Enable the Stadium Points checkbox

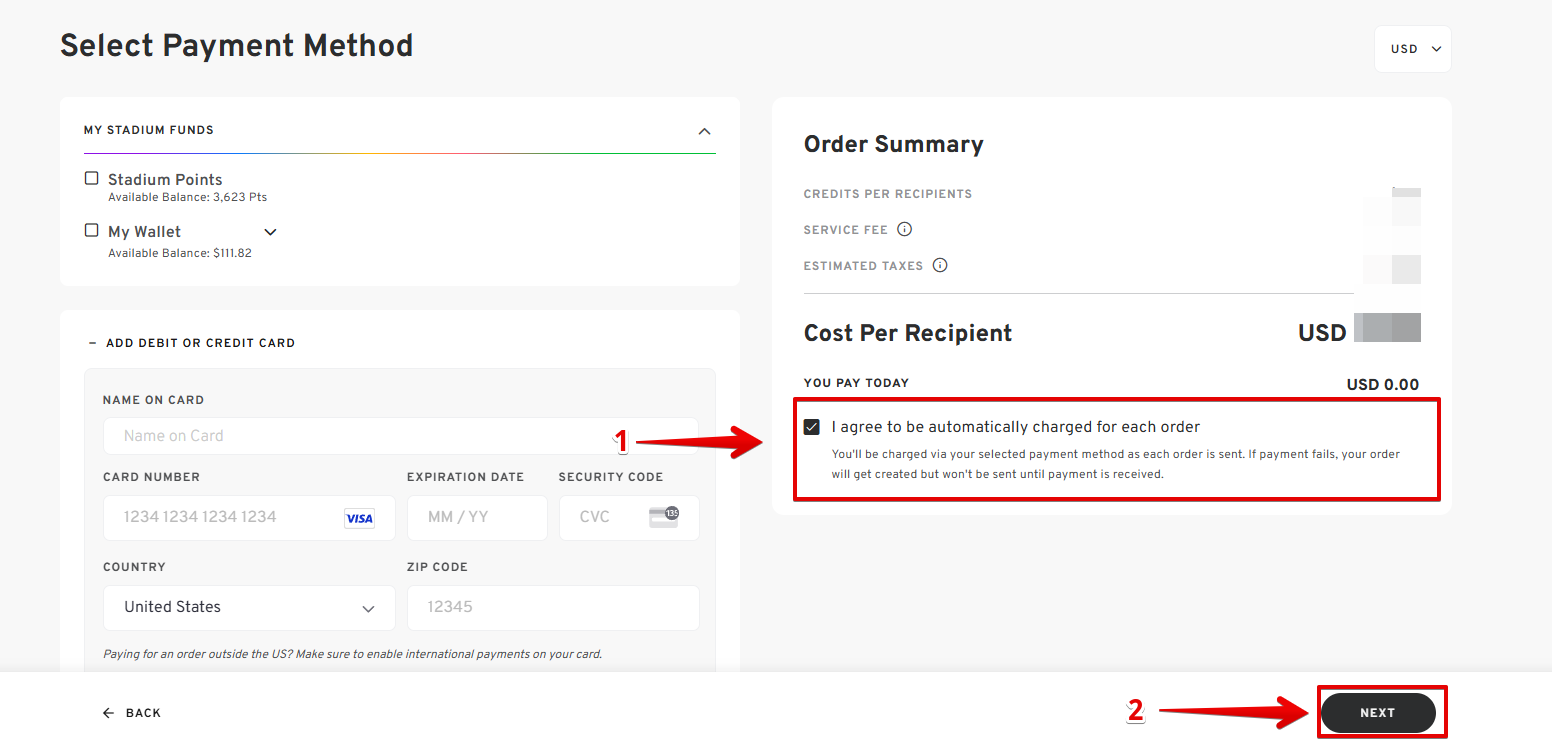pos(92,178)
